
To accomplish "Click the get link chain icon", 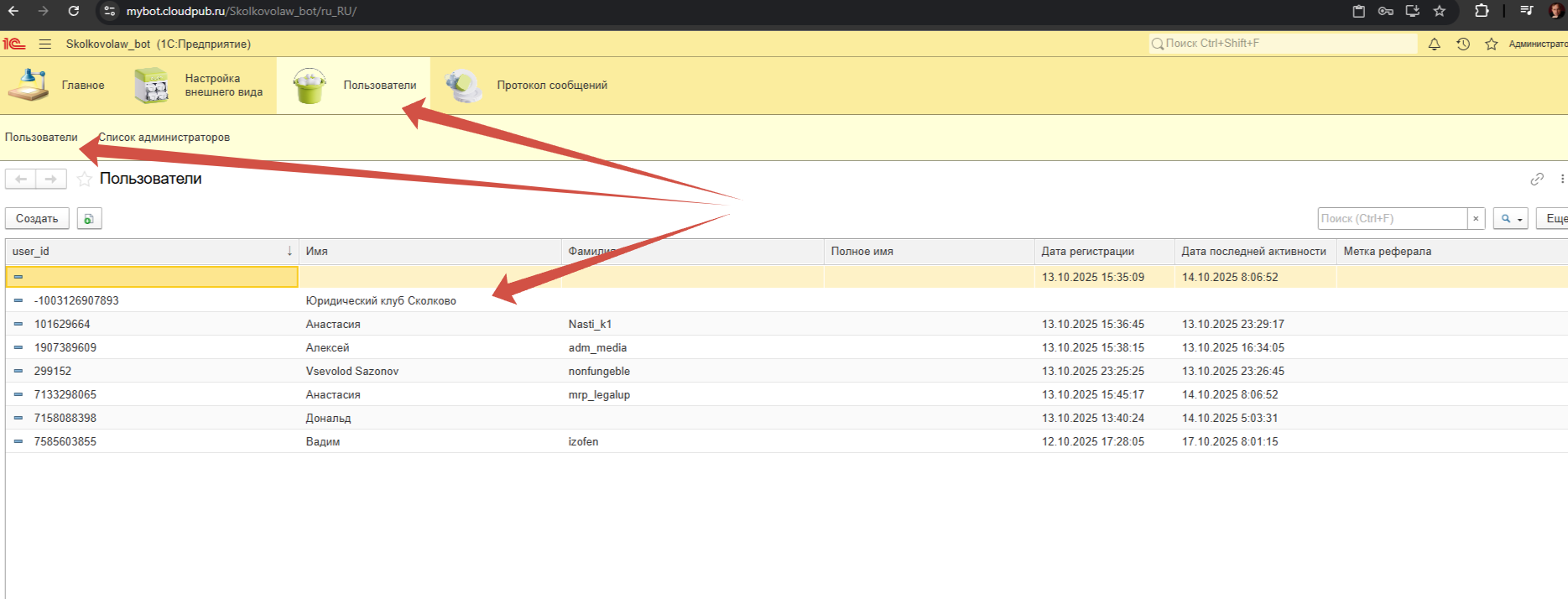I will tap(1536, 179).
